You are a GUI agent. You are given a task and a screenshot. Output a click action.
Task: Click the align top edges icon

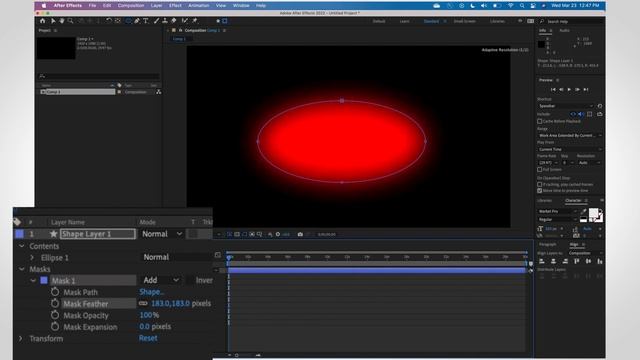tap(577, 261)
